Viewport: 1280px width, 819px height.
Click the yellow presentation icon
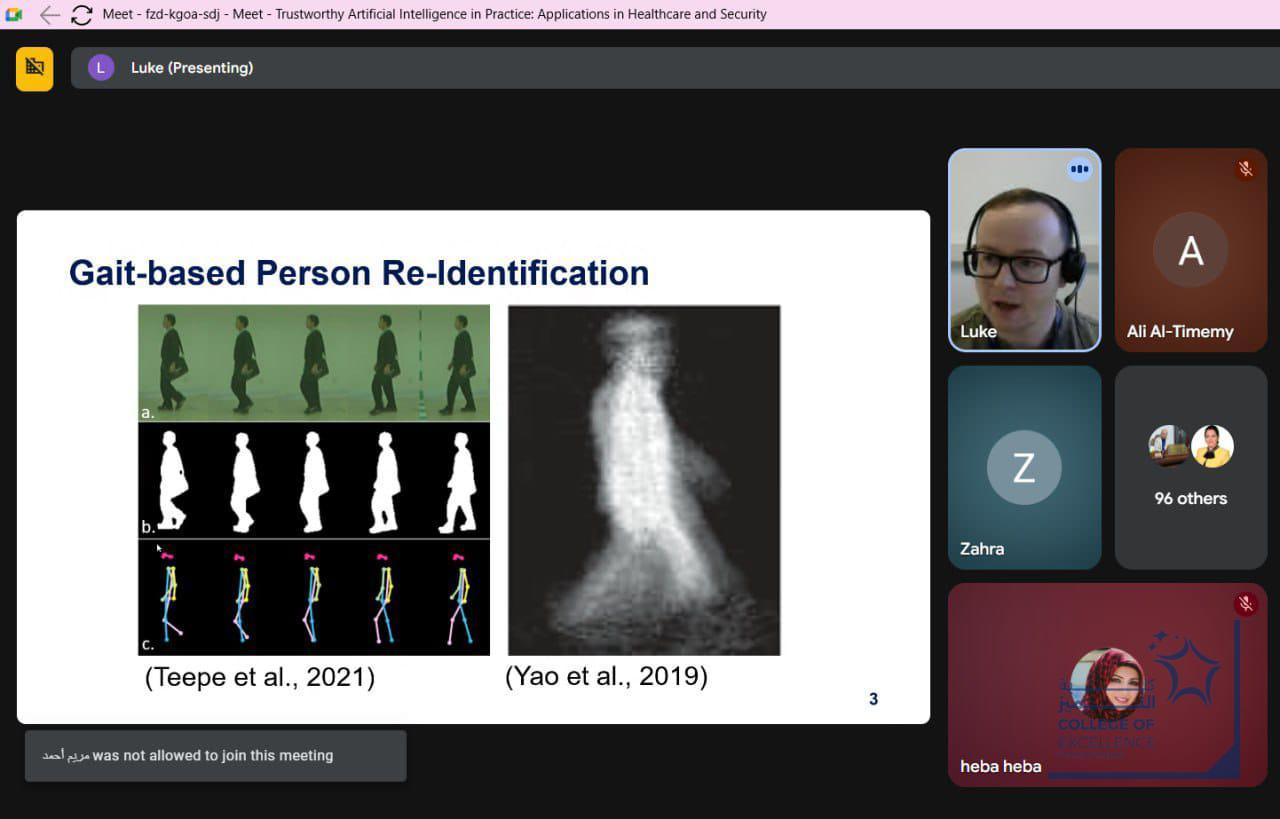[35, 68]
